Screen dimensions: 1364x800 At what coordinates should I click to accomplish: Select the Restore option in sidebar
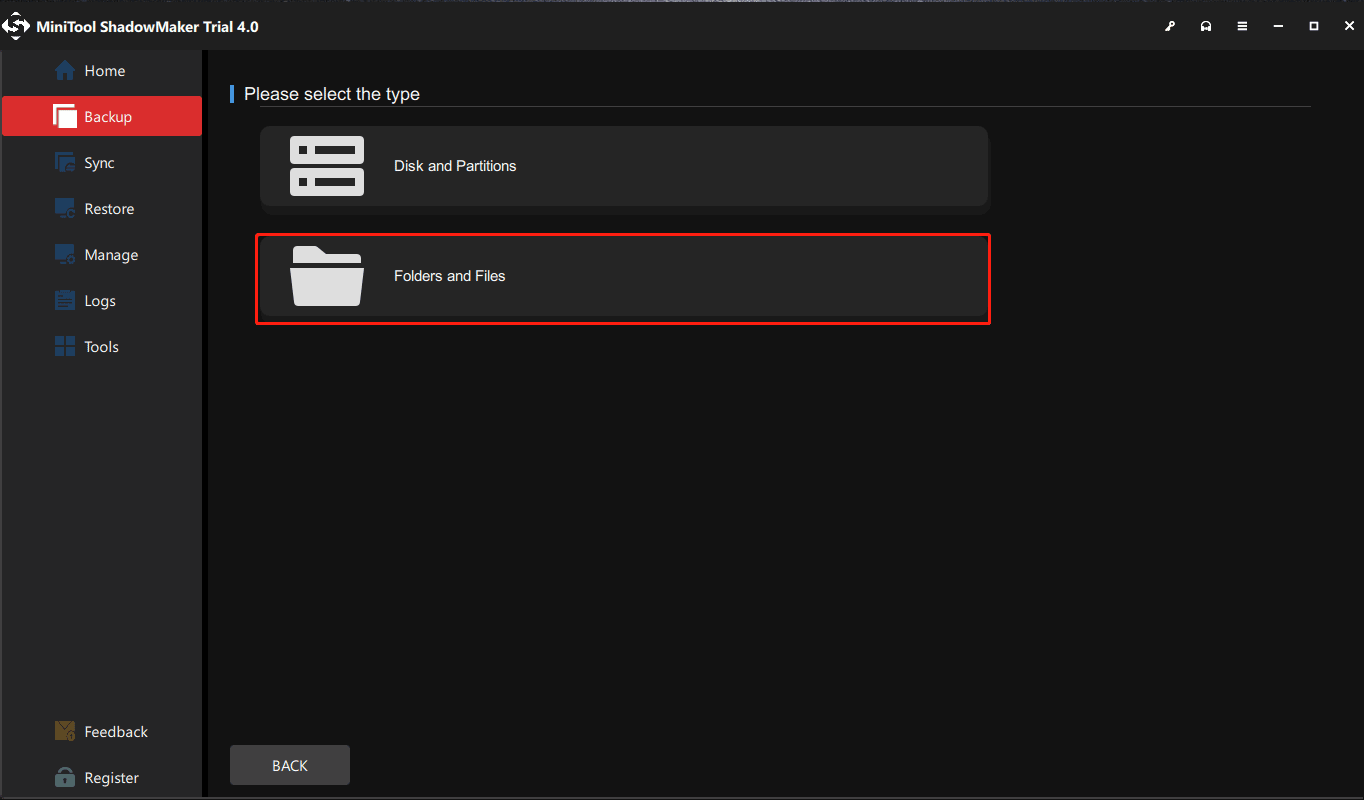(x=108, y=208)
